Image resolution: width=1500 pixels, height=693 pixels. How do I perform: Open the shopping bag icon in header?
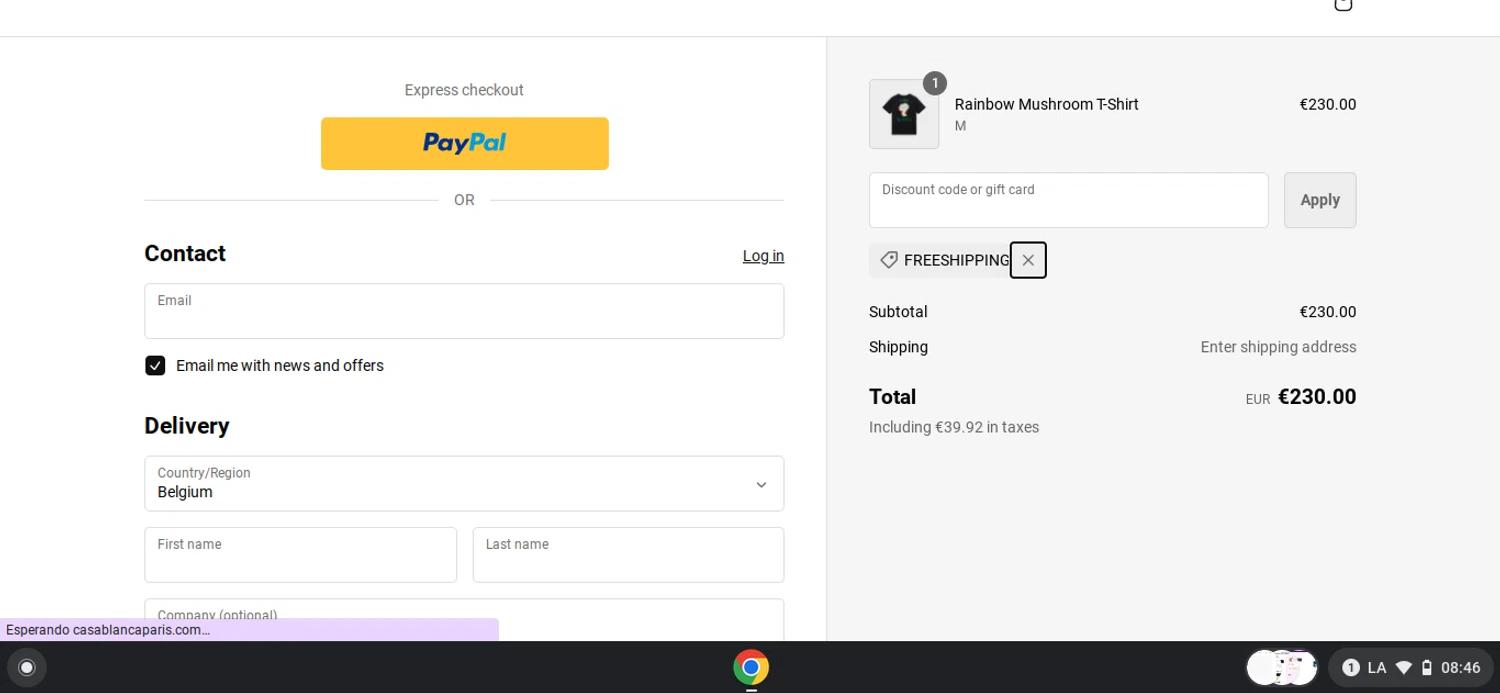point(1343,5)
